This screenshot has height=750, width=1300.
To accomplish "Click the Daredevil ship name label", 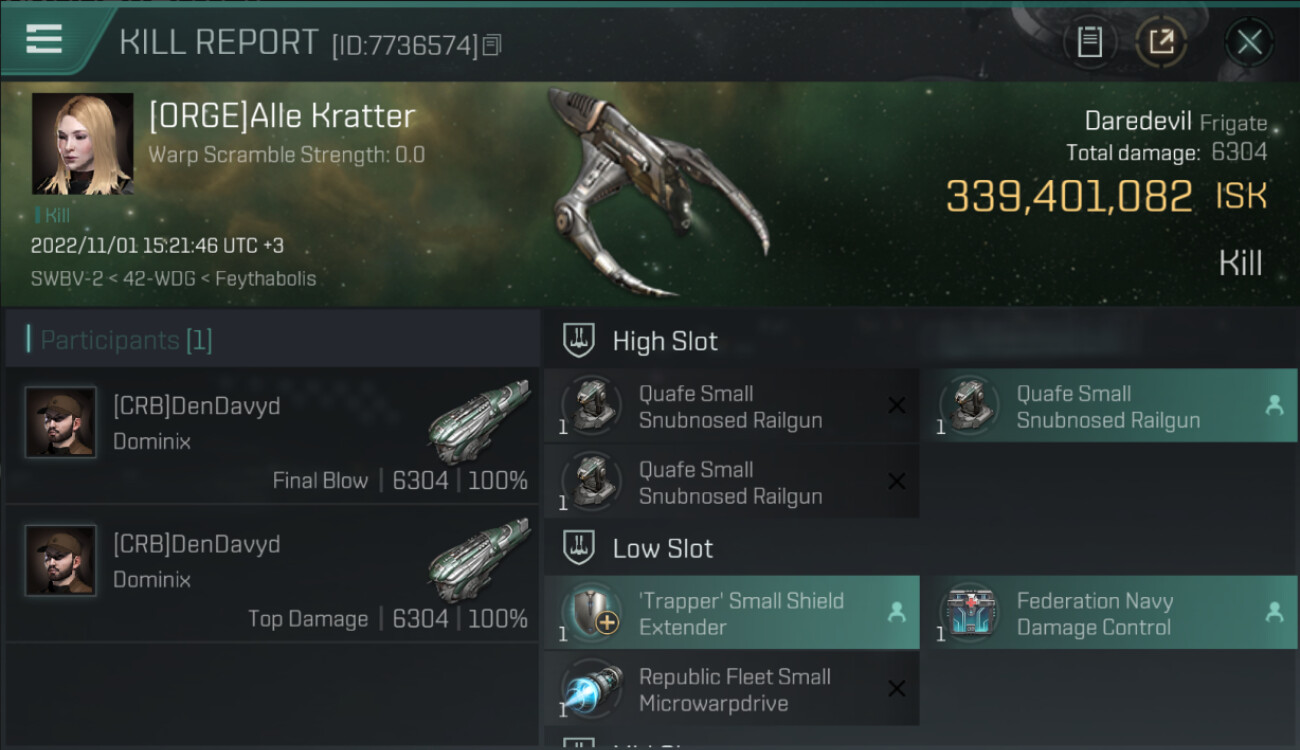I will pos(1138,122).
